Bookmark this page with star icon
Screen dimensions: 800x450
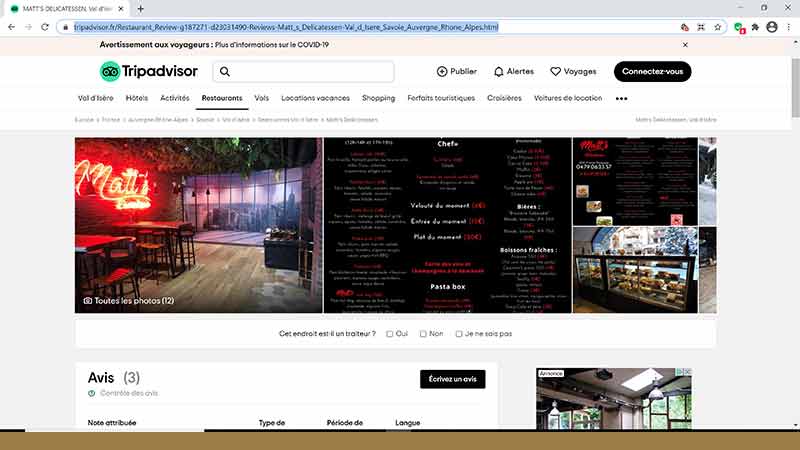pos(717,27)
